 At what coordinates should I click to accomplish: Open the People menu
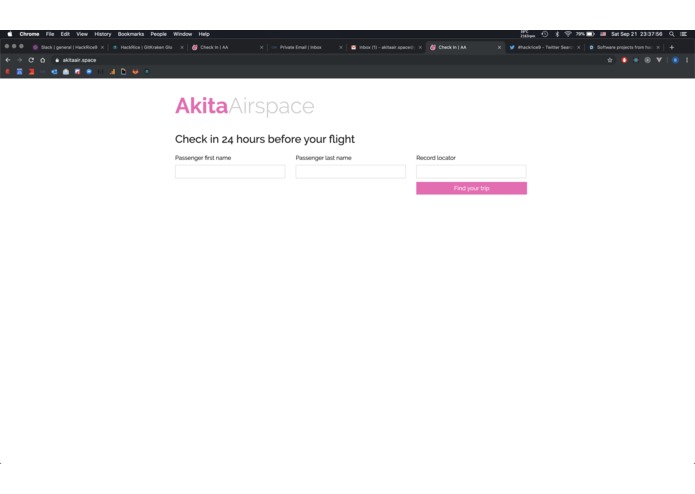[x=158, y=34]
